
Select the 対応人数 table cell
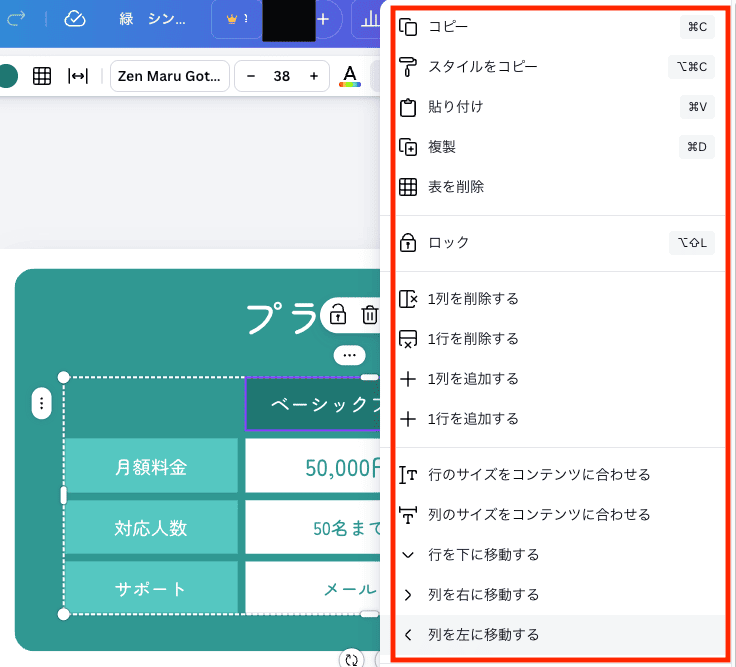pyautogui.click(x=151, y=528)
